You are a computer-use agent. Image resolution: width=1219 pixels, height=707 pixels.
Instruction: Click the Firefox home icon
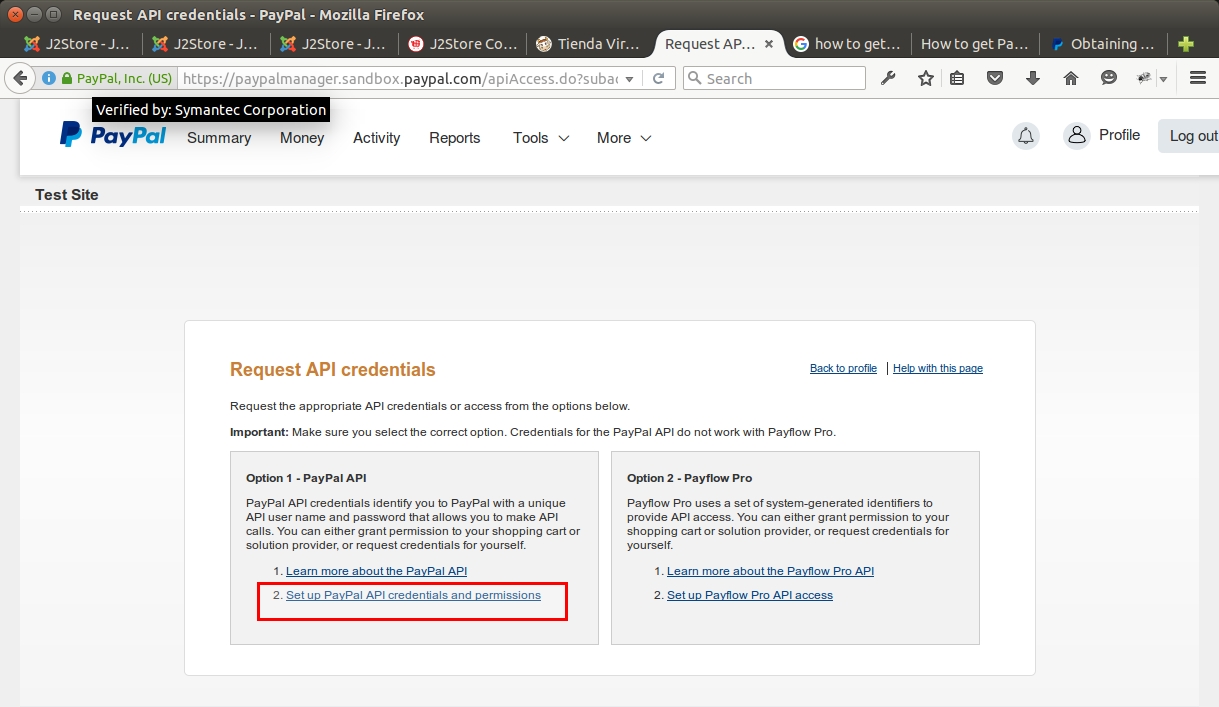1071,78
